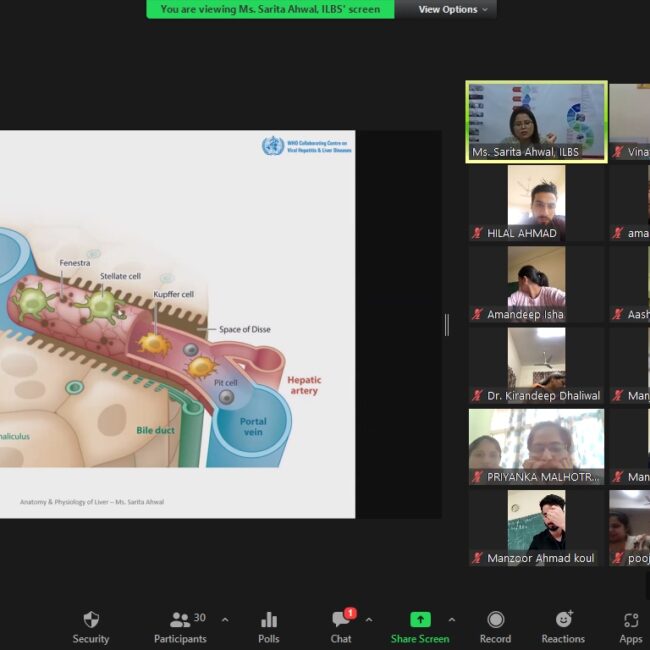Click muted mic icon beside Manzoor Ahmad koul
Image resolution: width=650 pixels, height=650 pixels.
(478, 558)
